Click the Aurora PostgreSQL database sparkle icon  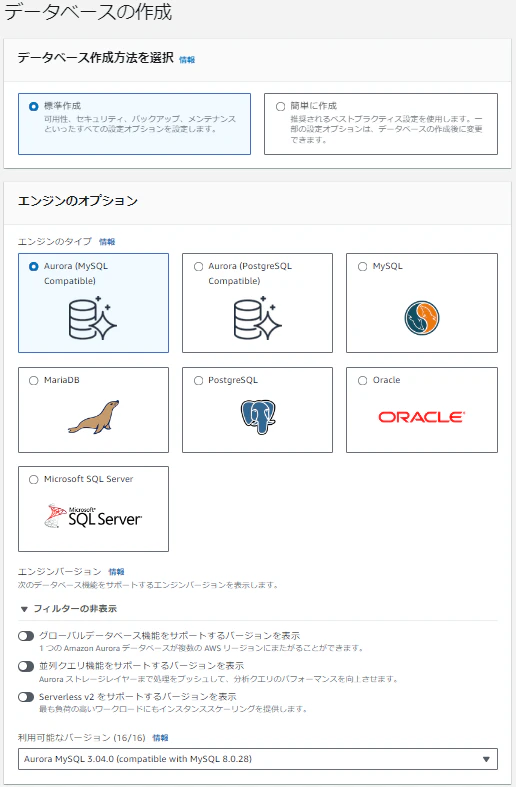(257, 318)
